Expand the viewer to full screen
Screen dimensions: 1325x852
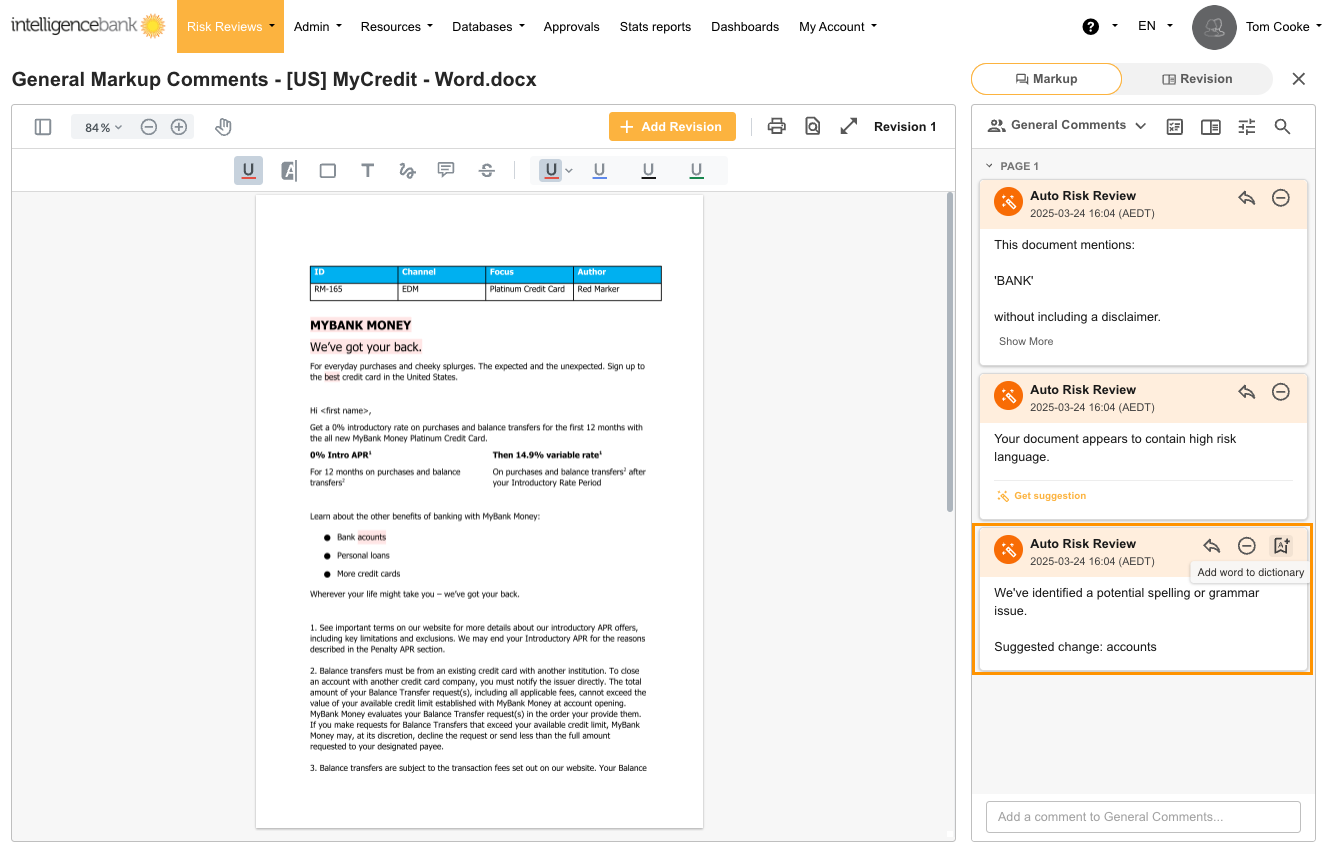pos(849,126)
